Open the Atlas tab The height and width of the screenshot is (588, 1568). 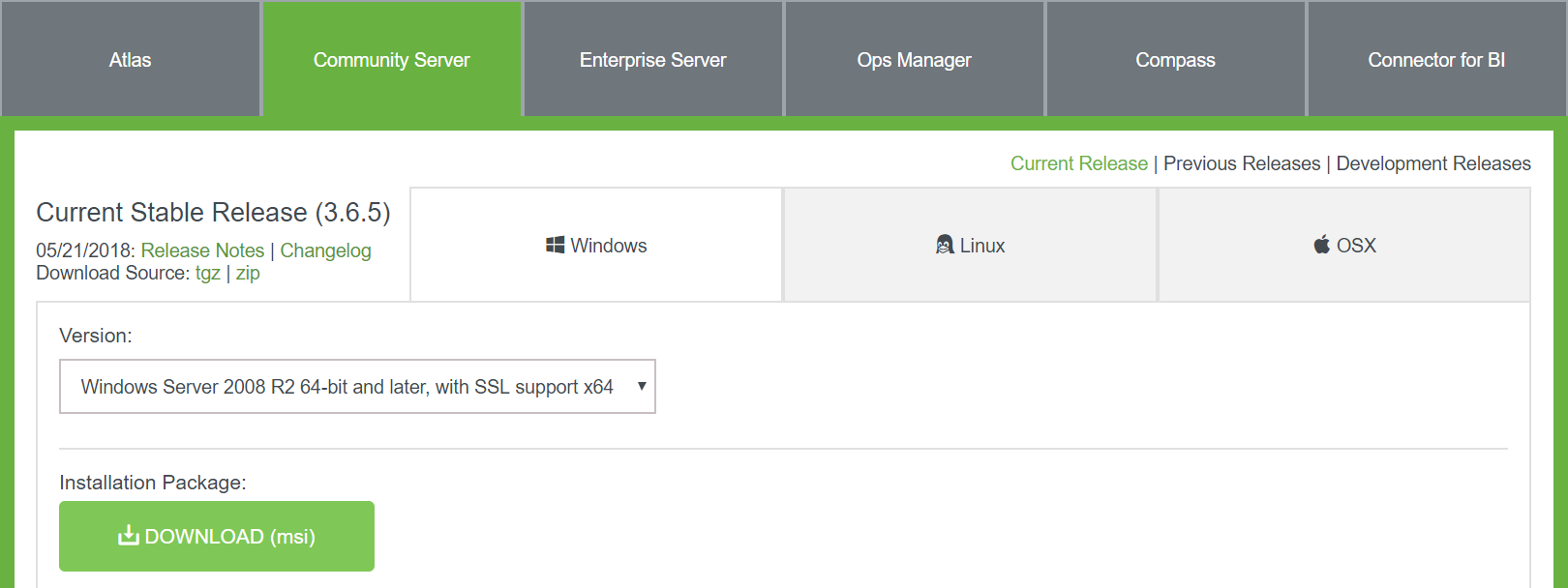point(131,59)
